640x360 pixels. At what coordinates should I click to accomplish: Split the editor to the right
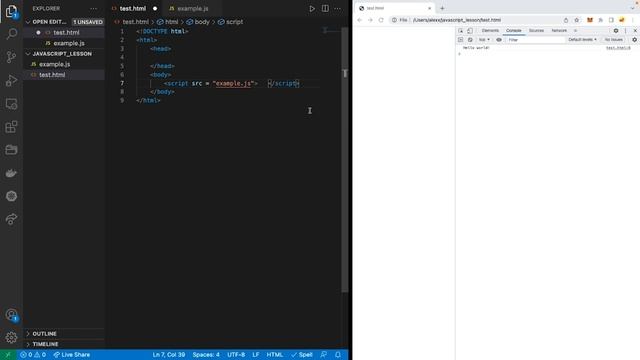[x=325, y=9]
